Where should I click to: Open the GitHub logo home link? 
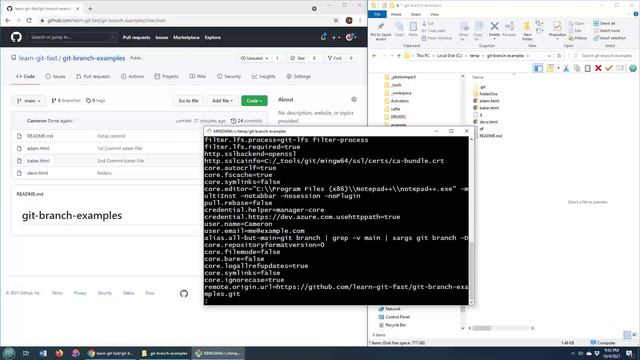click(16, 37)
